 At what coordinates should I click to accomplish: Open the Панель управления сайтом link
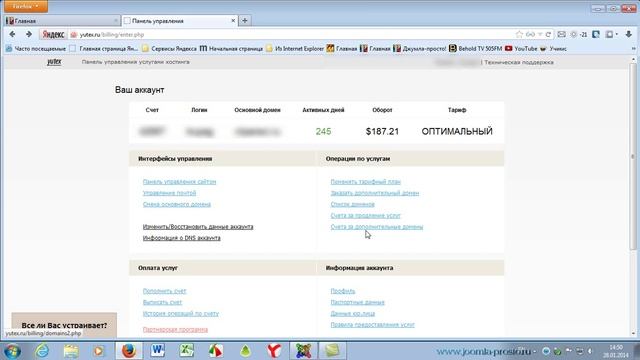179,182
